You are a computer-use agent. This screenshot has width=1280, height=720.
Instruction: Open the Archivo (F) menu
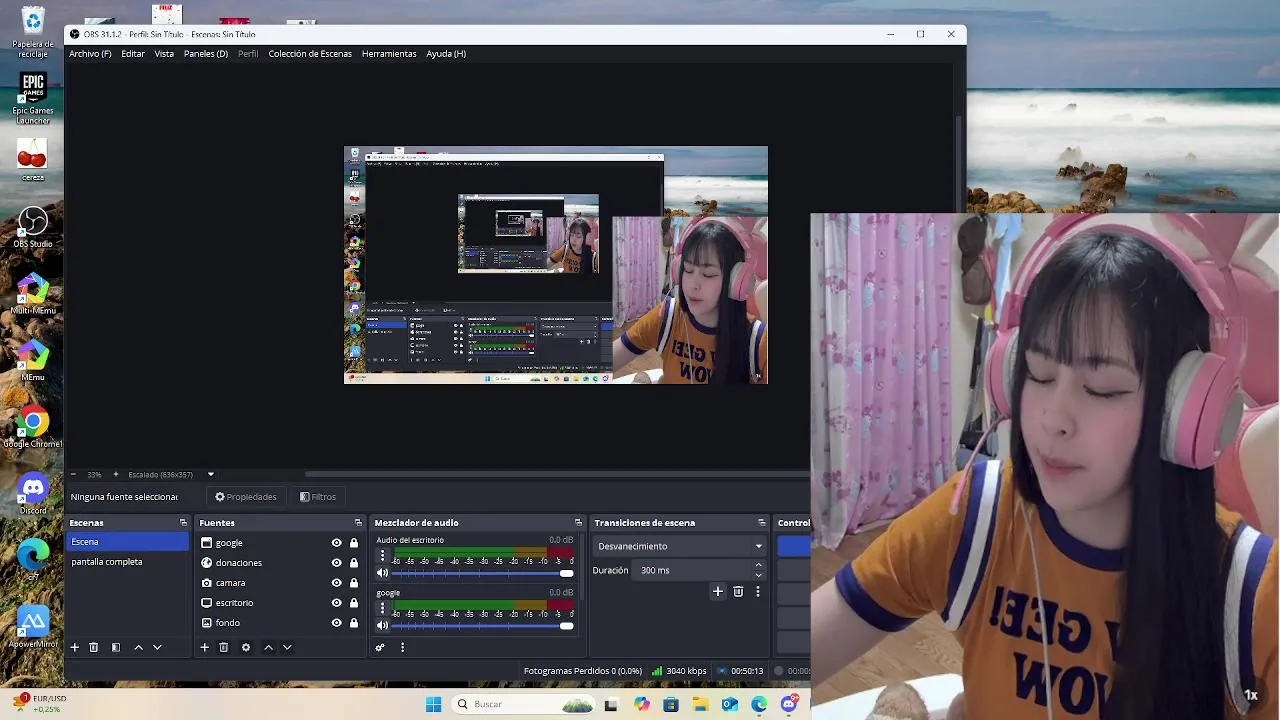click(x=90, y=54)
